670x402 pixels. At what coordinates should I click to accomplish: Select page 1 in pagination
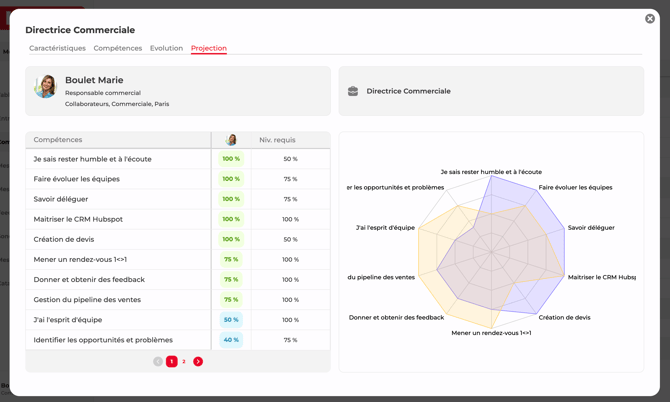coord(171,361)
